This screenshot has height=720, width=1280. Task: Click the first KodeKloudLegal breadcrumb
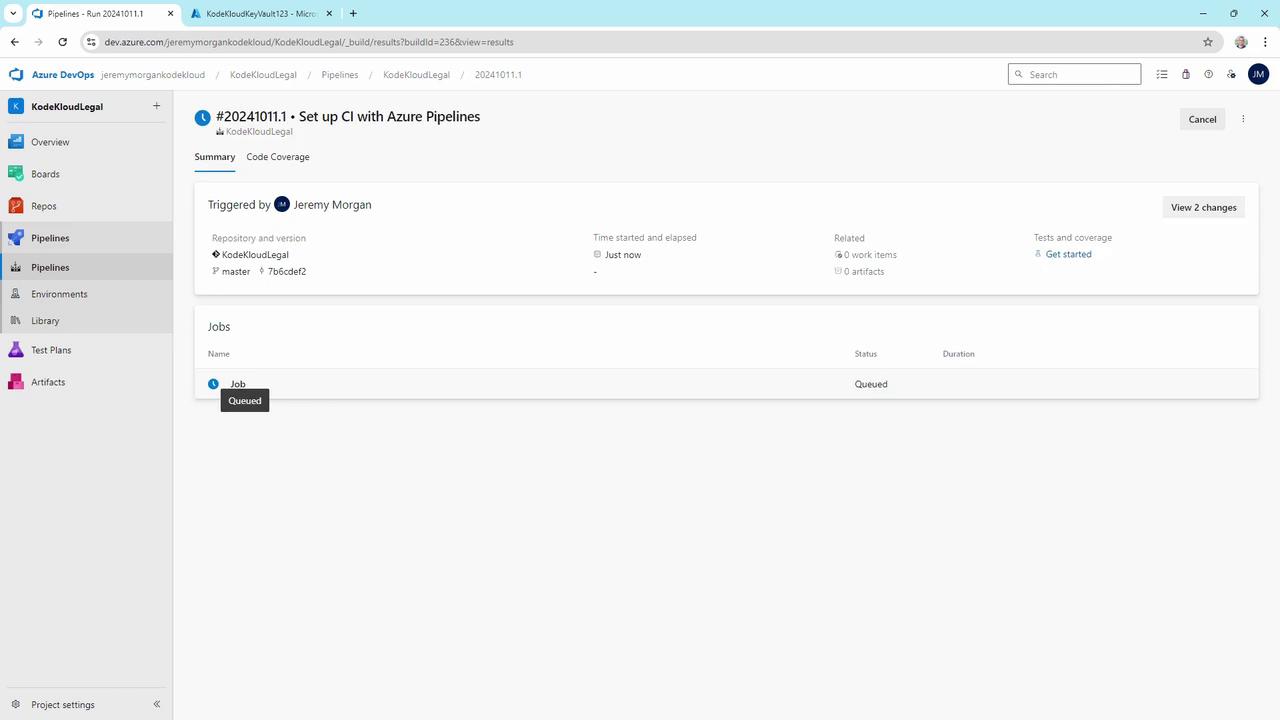coord(263,75)
